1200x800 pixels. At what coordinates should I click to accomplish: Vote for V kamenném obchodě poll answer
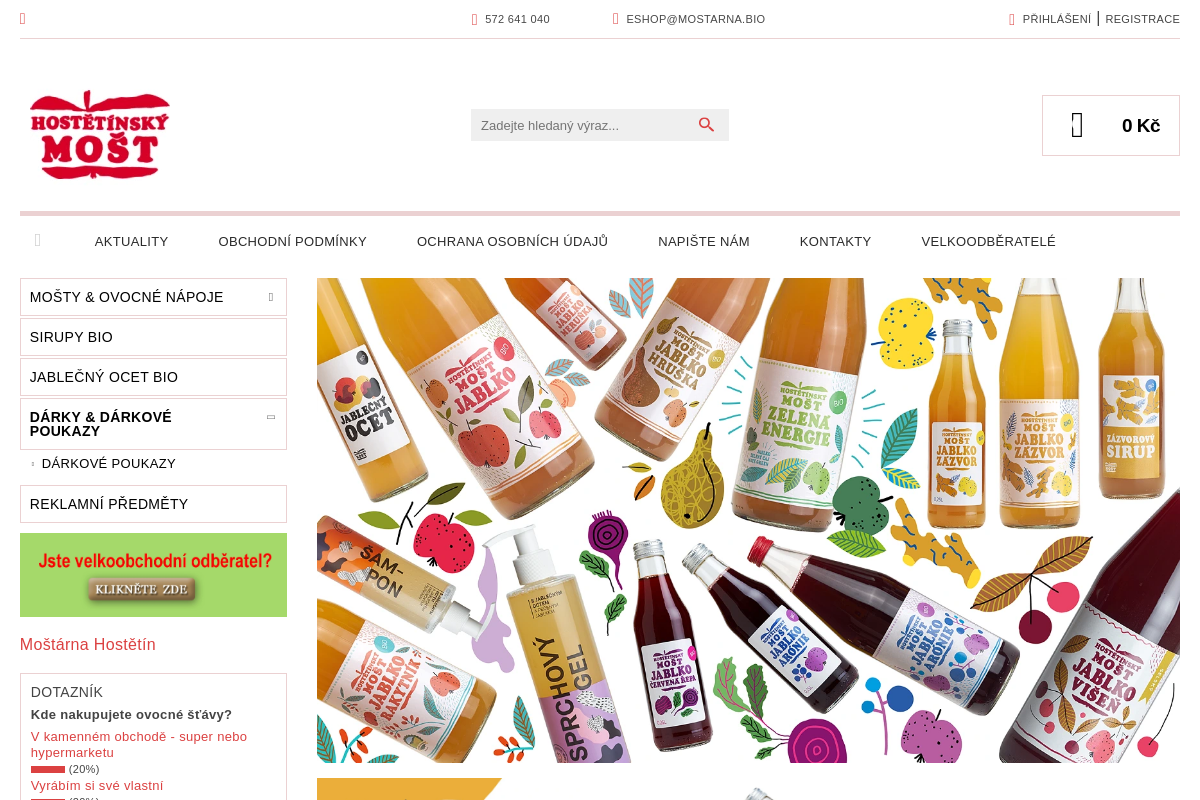[x=139, y=744]
